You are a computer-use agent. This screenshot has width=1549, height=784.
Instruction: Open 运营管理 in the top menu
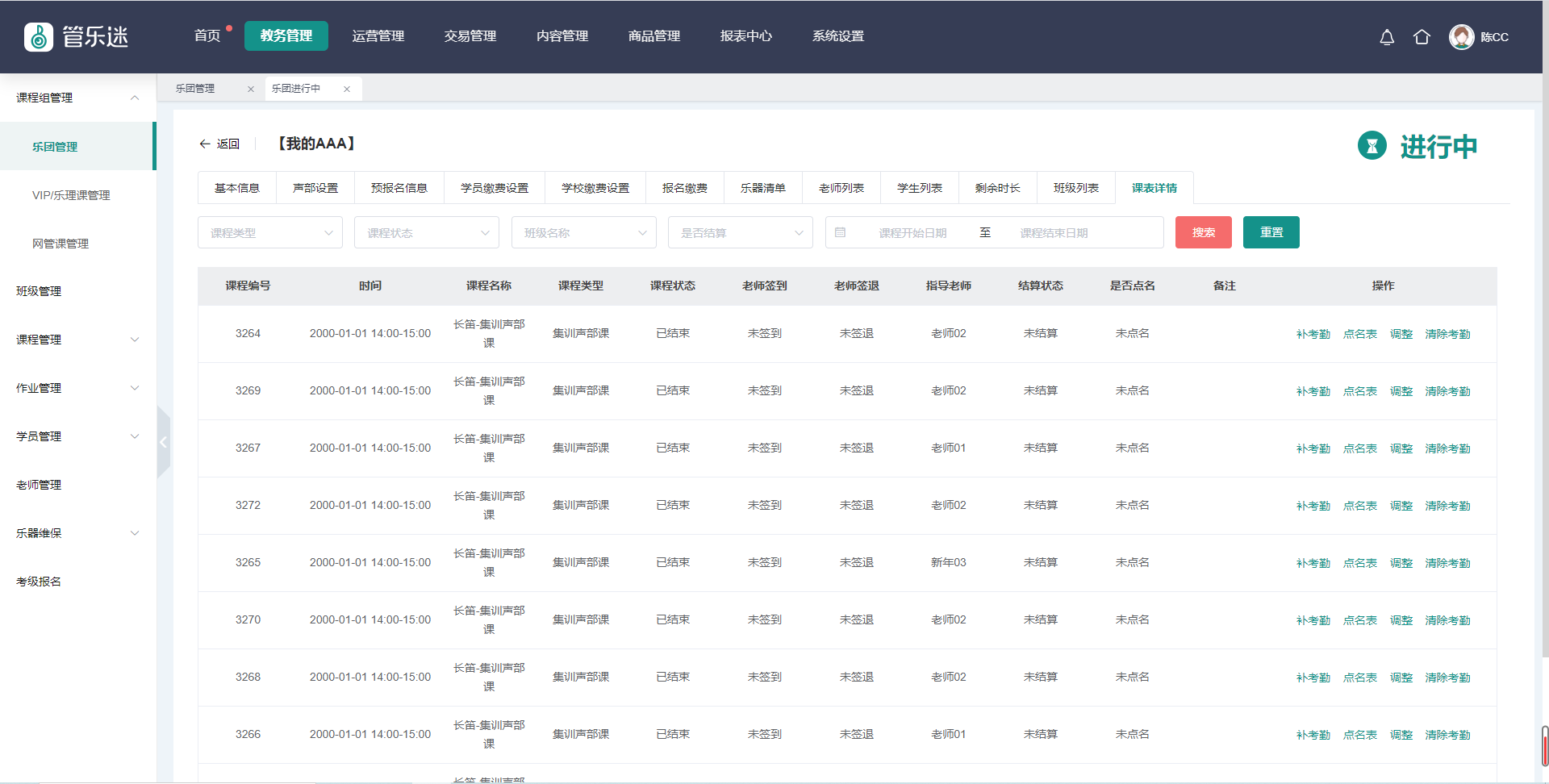pyautogui.click(x=378, y=36)
